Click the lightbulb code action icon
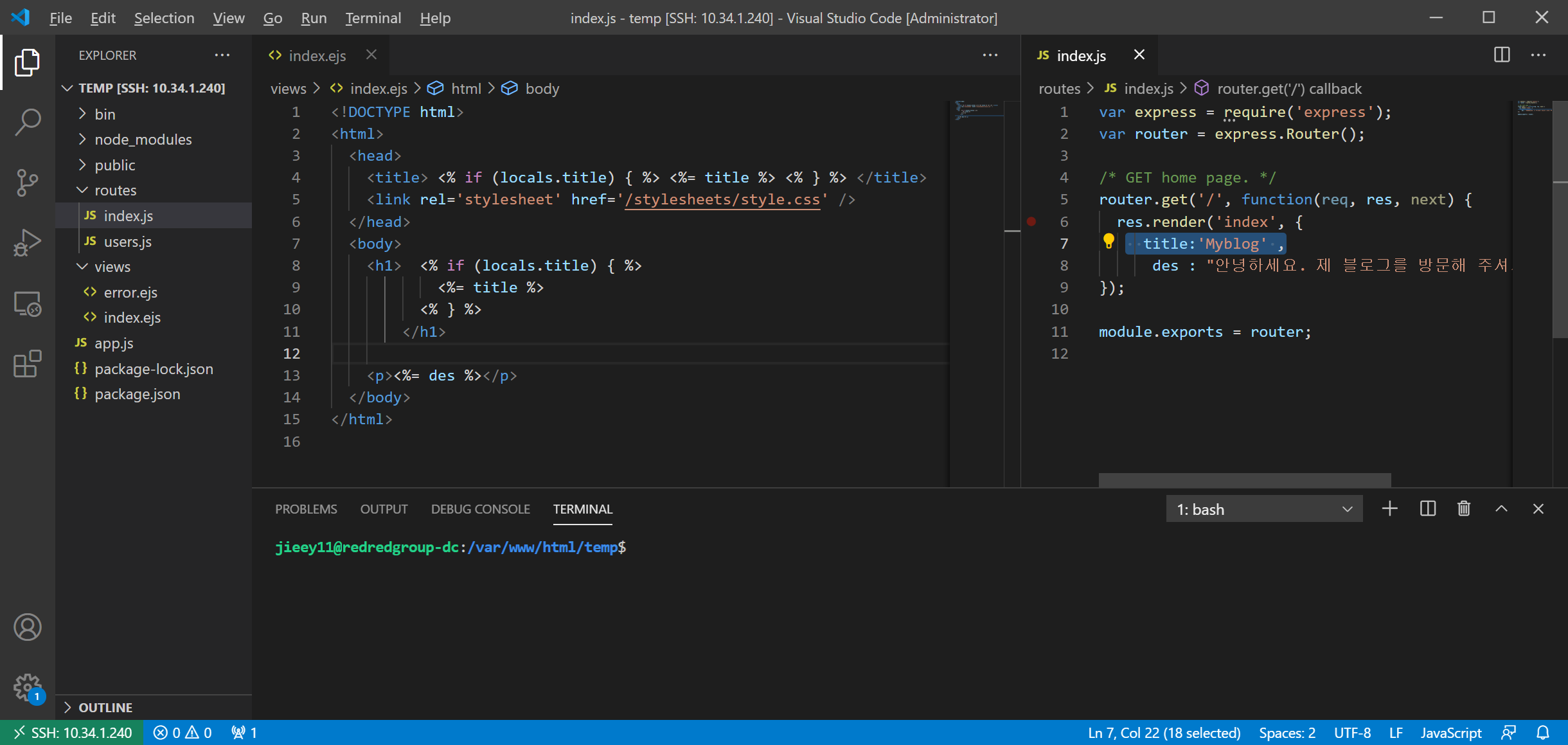Screen dimensions: 1568x745 pyautogui.click(x=1109, y=242)
